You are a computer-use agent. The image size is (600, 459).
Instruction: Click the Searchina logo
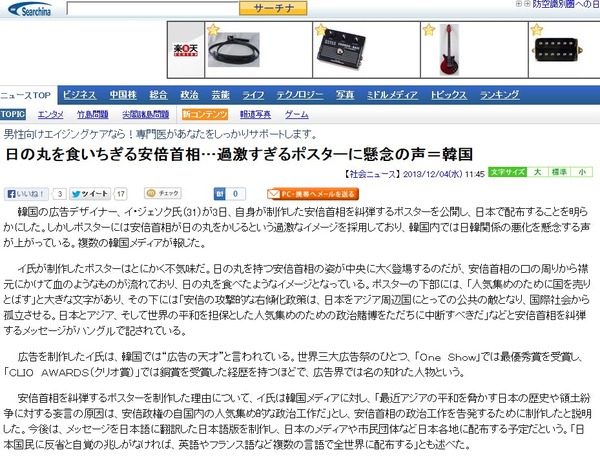point(30,9)
